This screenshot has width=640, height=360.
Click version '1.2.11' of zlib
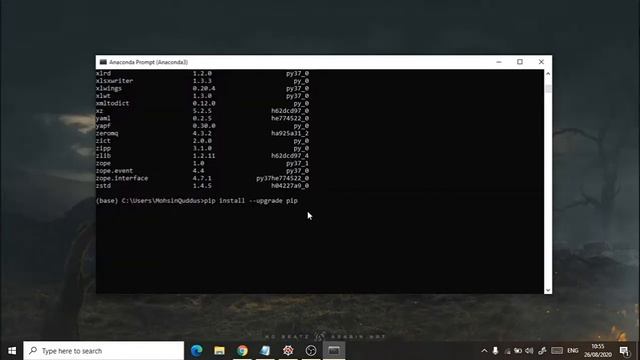point(204,156)
